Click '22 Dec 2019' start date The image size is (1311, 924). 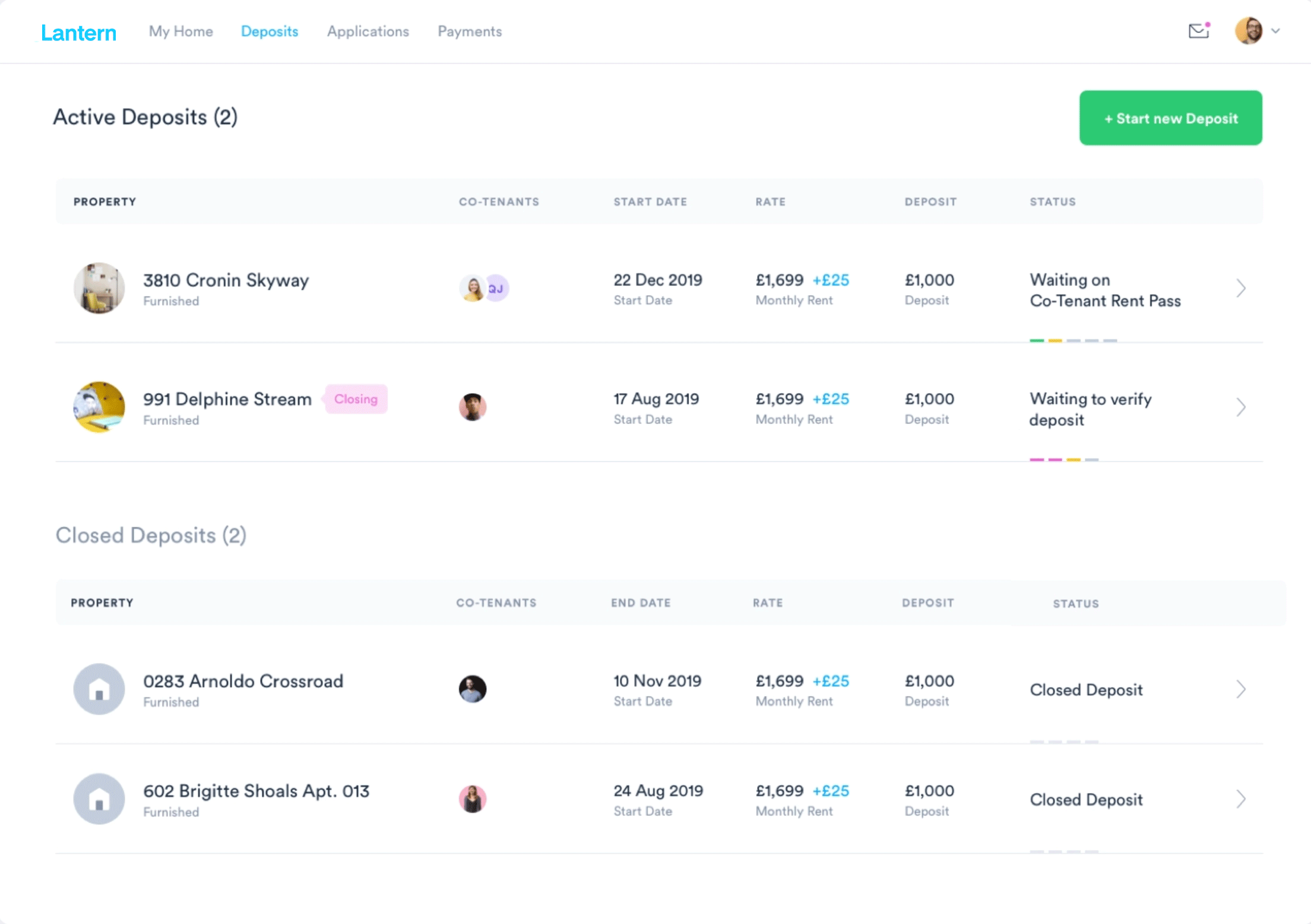click(658, 280)
